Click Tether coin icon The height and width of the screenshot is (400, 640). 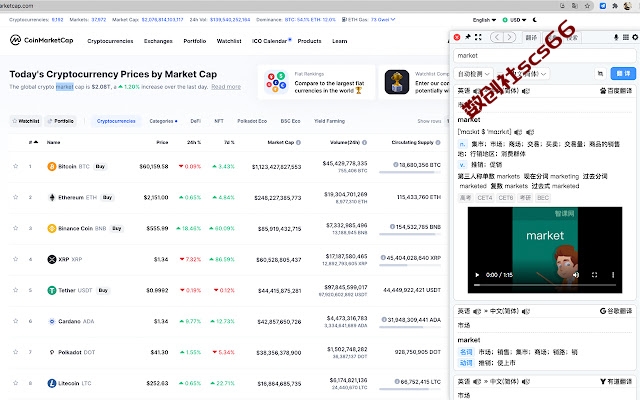pyautogui.click(x=52, y=290)
